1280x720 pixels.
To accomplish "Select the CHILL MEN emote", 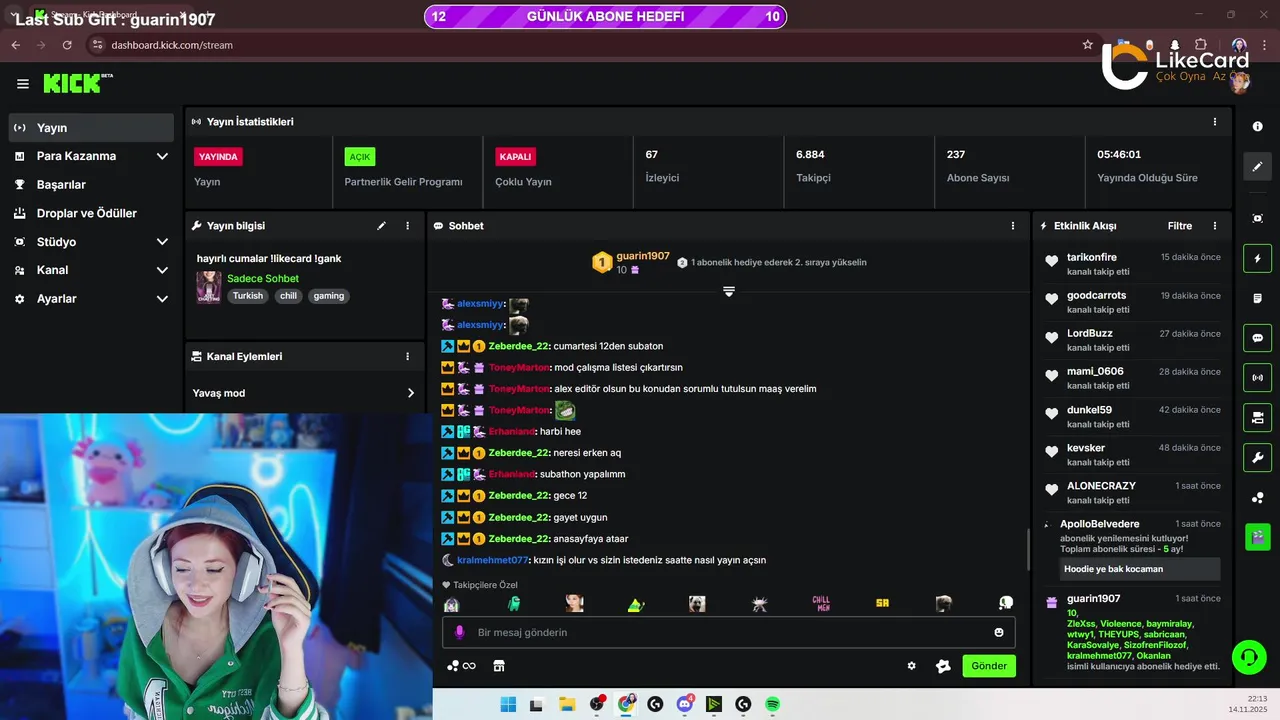I will pyautogui.click(x=821, y=603).
